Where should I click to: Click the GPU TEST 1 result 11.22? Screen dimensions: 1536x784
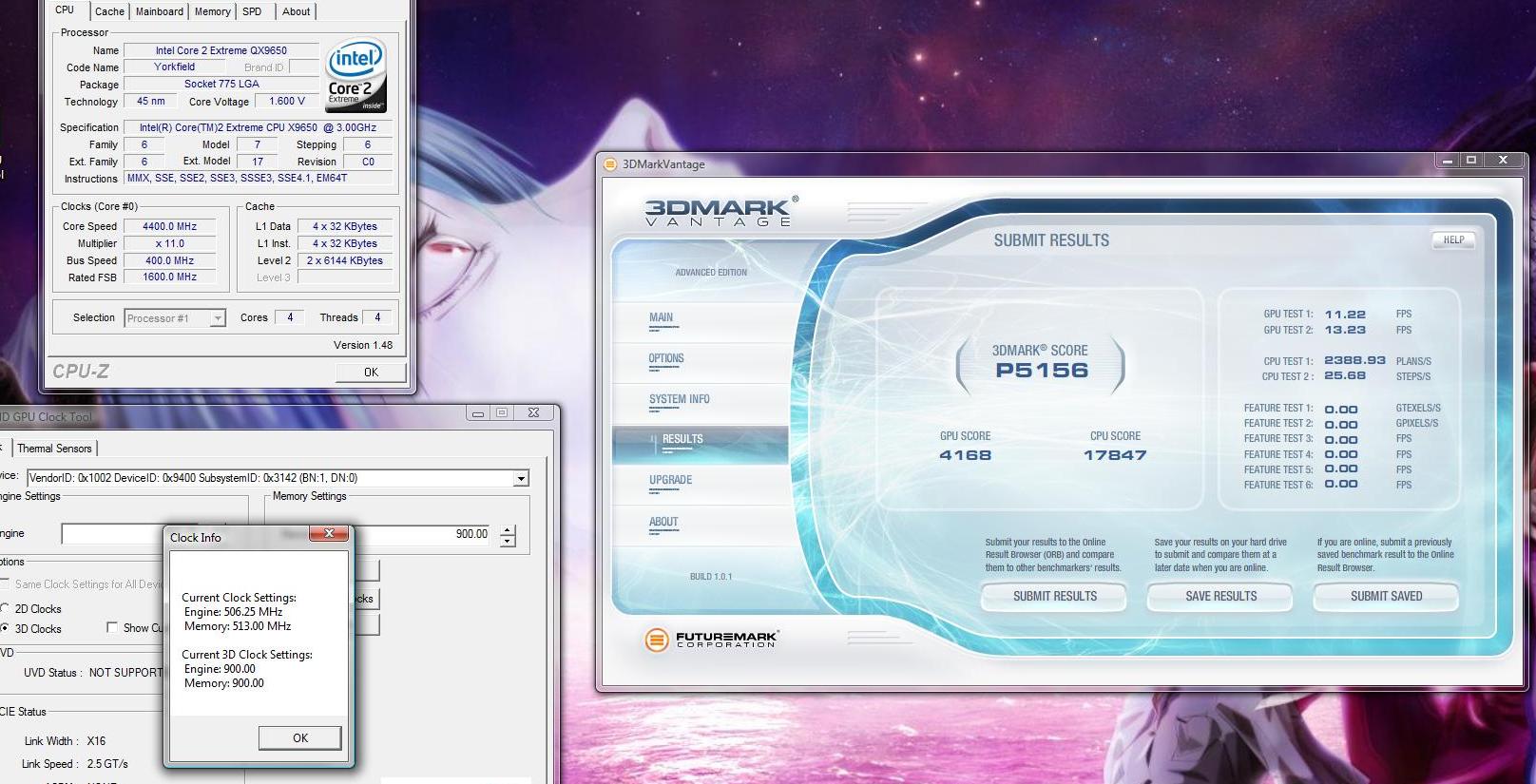coord(1345,315)
